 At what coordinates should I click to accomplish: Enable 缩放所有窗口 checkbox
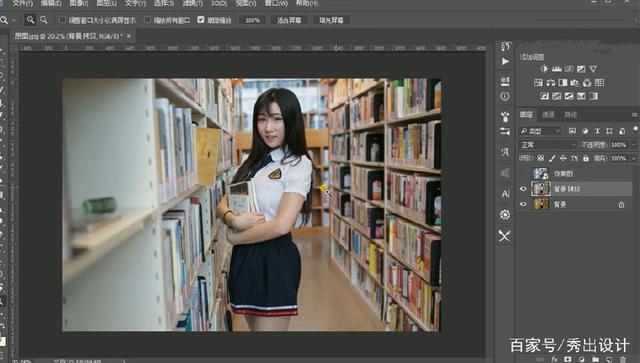(147, 20)
